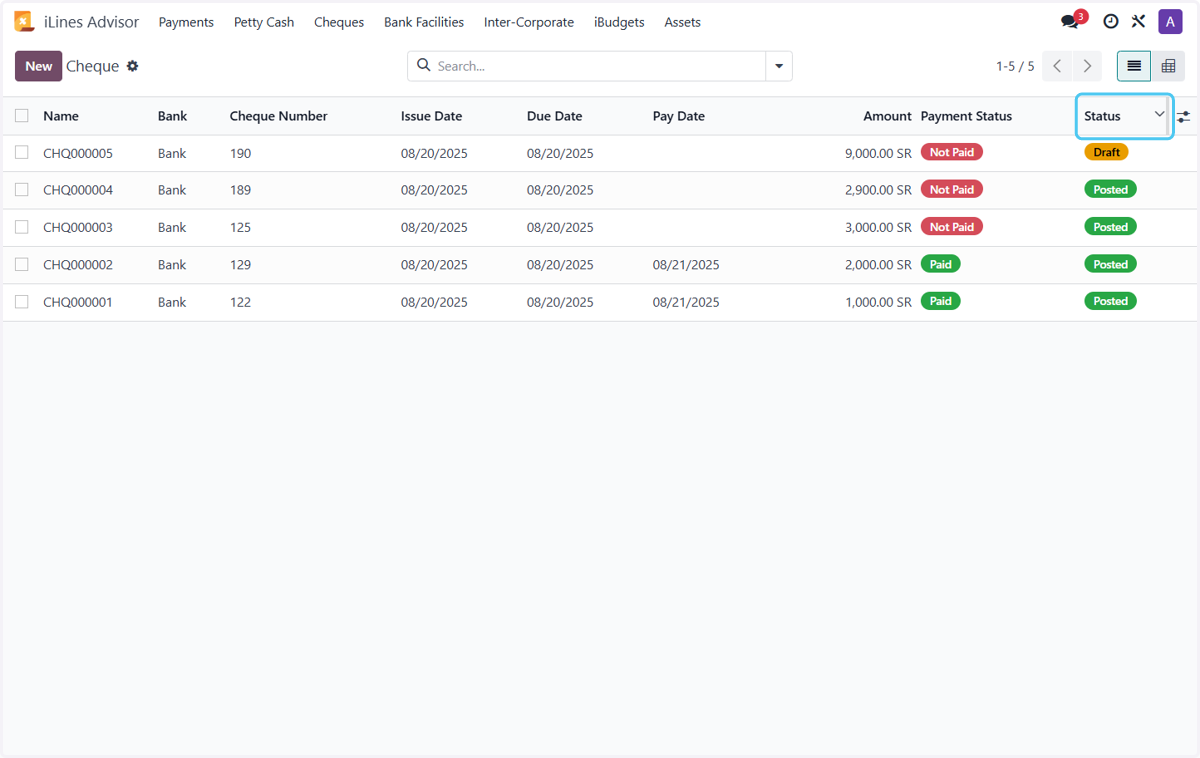
Task: Switch to the list view
Action: tap(1134, 66)
